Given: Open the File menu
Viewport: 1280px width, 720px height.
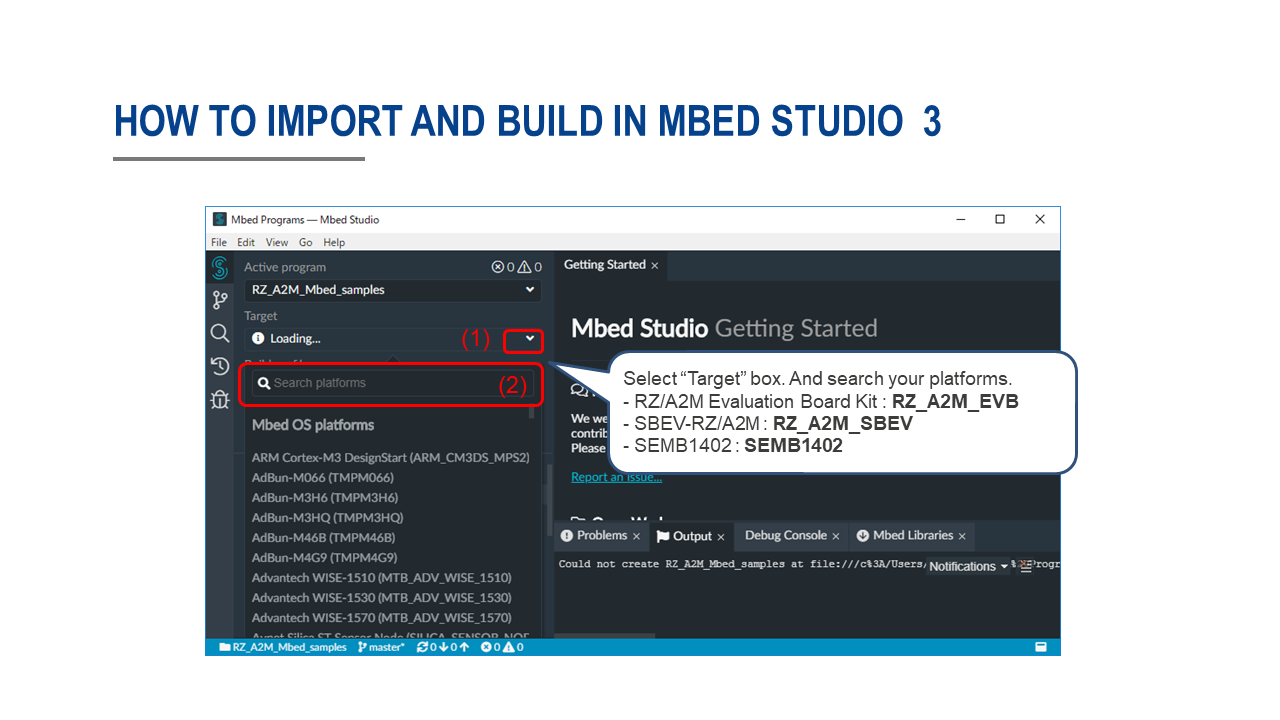Looking at the screenshot, I should coord(219,242).
